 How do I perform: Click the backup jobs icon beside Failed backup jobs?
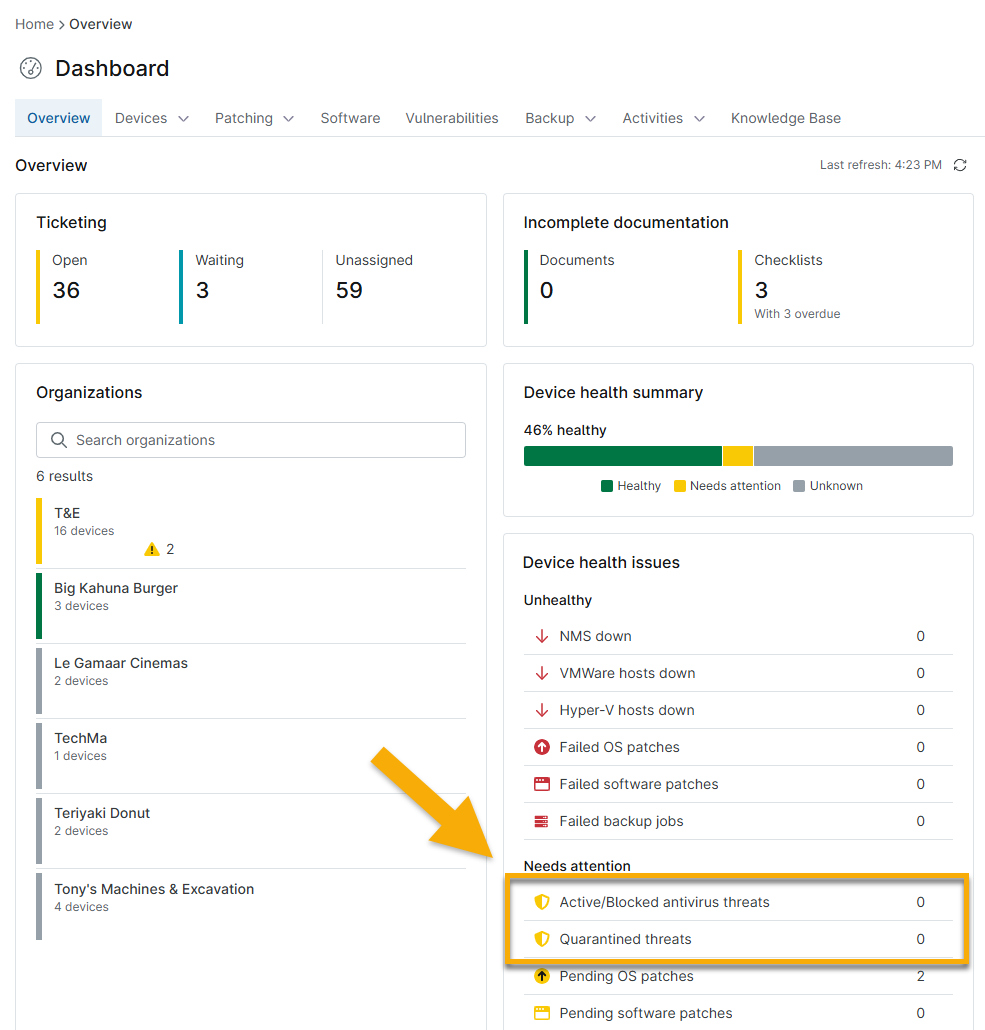tap(541, 821)
